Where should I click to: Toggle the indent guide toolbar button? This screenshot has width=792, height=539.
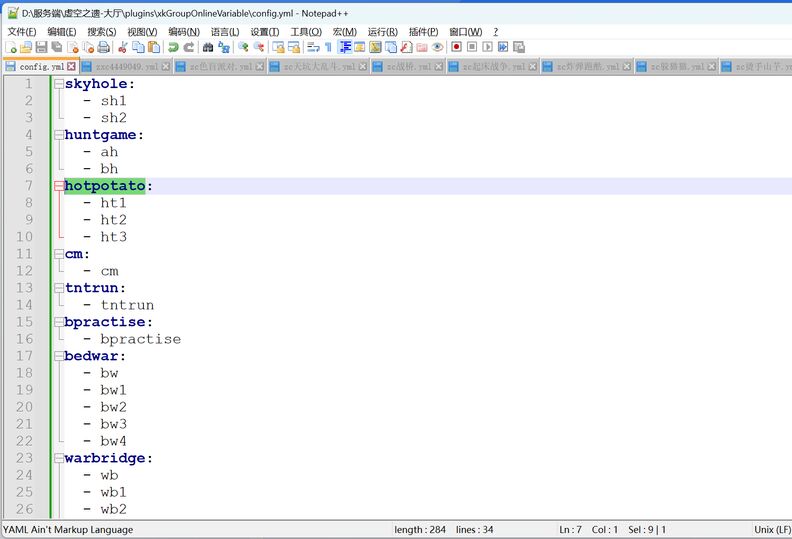(345, 47)
